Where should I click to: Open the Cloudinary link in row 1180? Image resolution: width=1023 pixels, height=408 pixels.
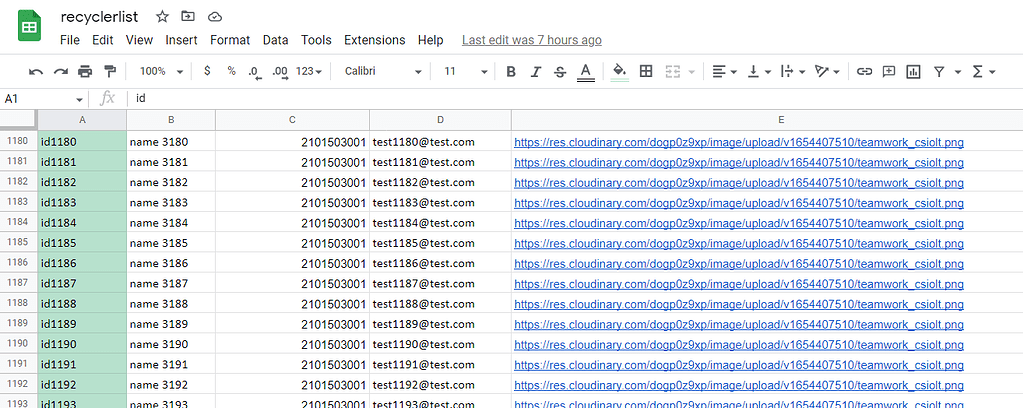739,142
